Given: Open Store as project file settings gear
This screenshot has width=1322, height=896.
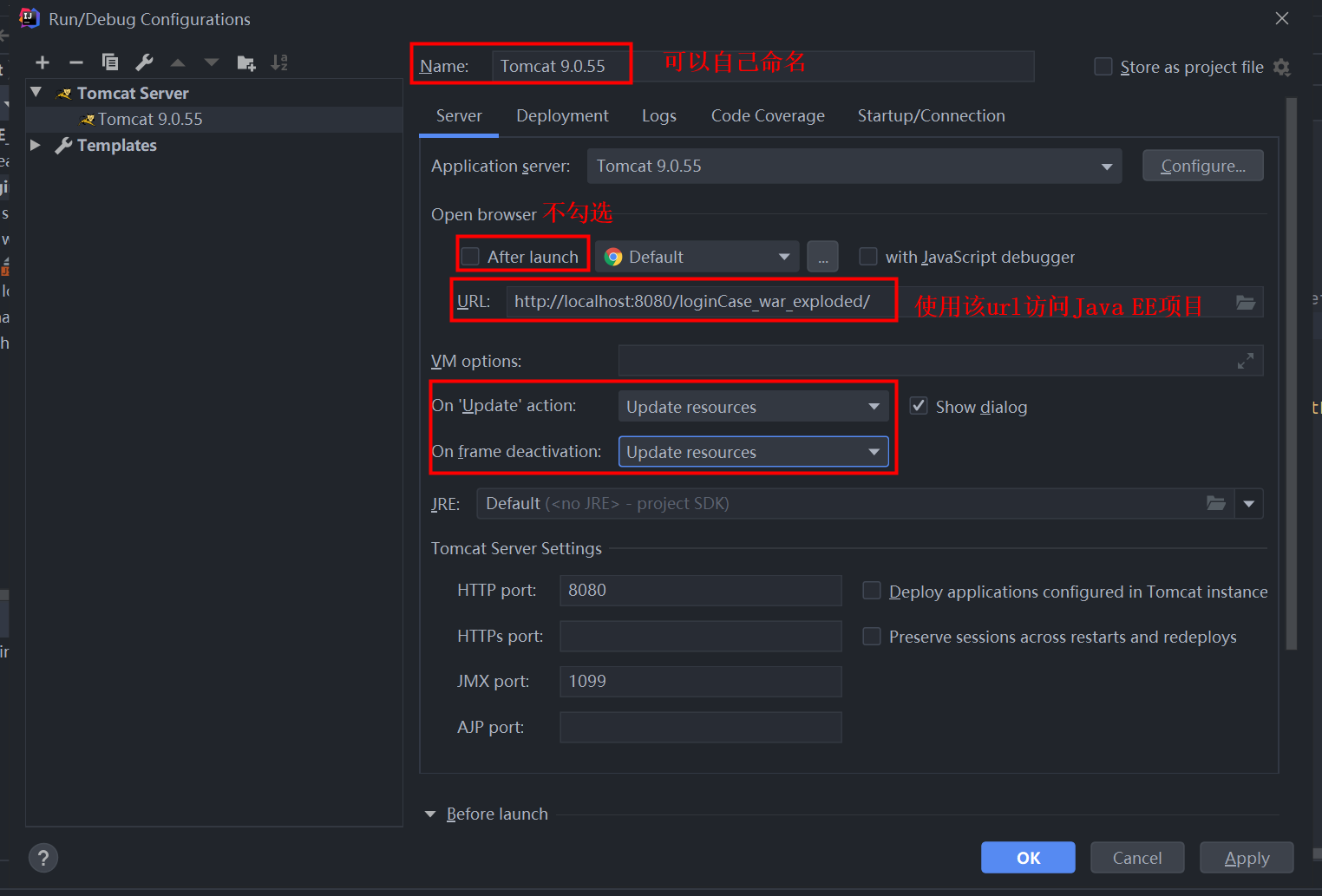Looking at the screenshot, I should (x=1282, y=68).
